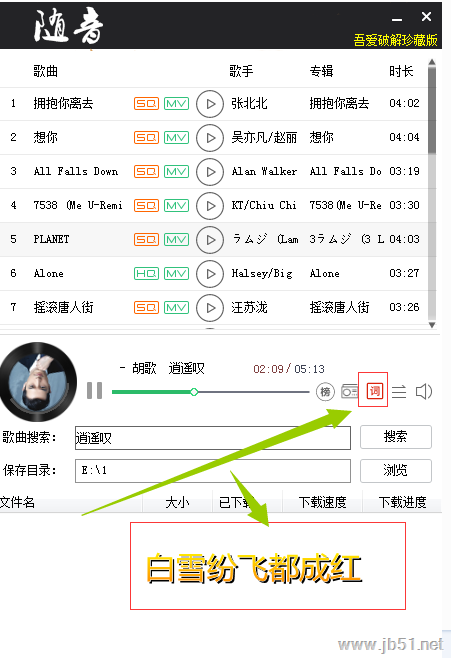The width and height of the screenshot is (451, 658).
Task: Mute with the speaker volume icon
Action: (423, 392)
